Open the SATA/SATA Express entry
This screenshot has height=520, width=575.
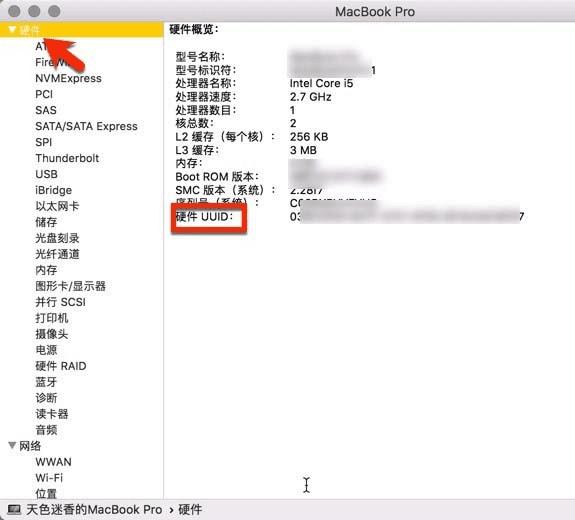point(86,126)
